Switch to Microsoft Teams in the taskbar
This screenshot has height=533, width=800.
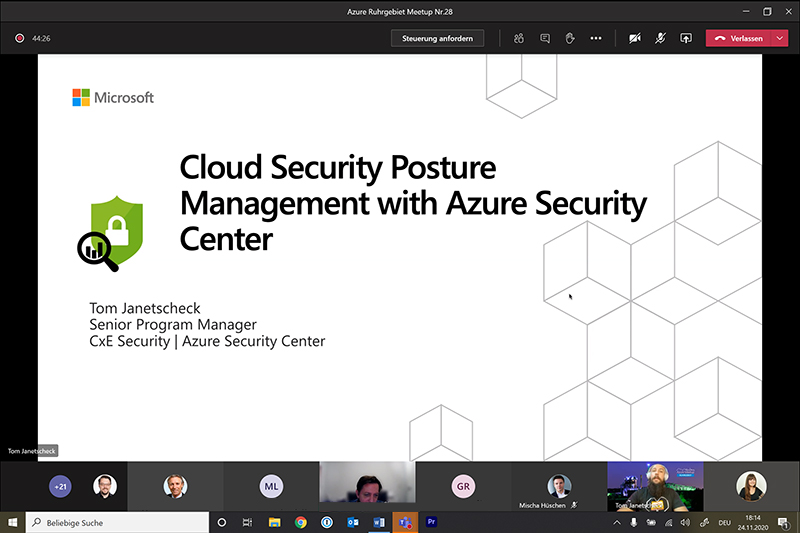pos(405,522)
